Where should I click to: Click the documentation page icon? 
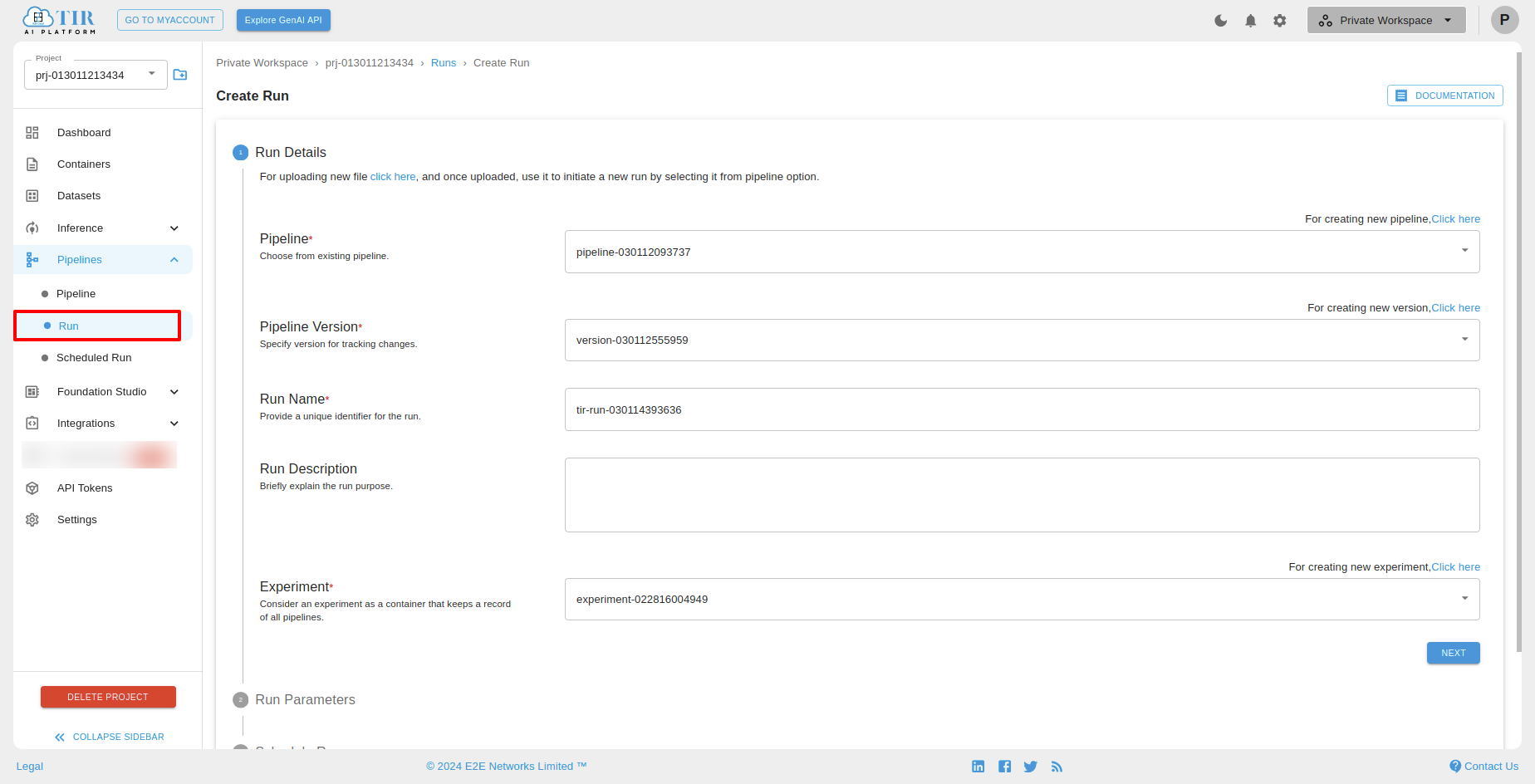pos(1401,96)
